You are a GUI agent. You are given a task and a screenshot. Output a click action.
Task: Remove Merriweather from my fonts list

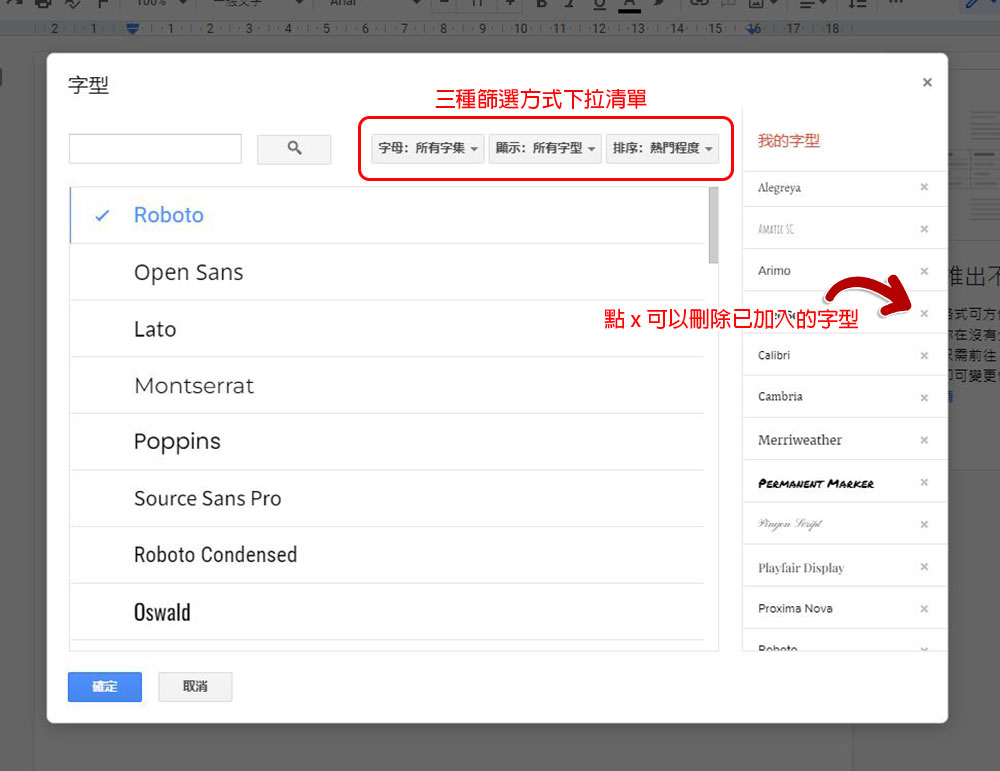pos(924,440)
